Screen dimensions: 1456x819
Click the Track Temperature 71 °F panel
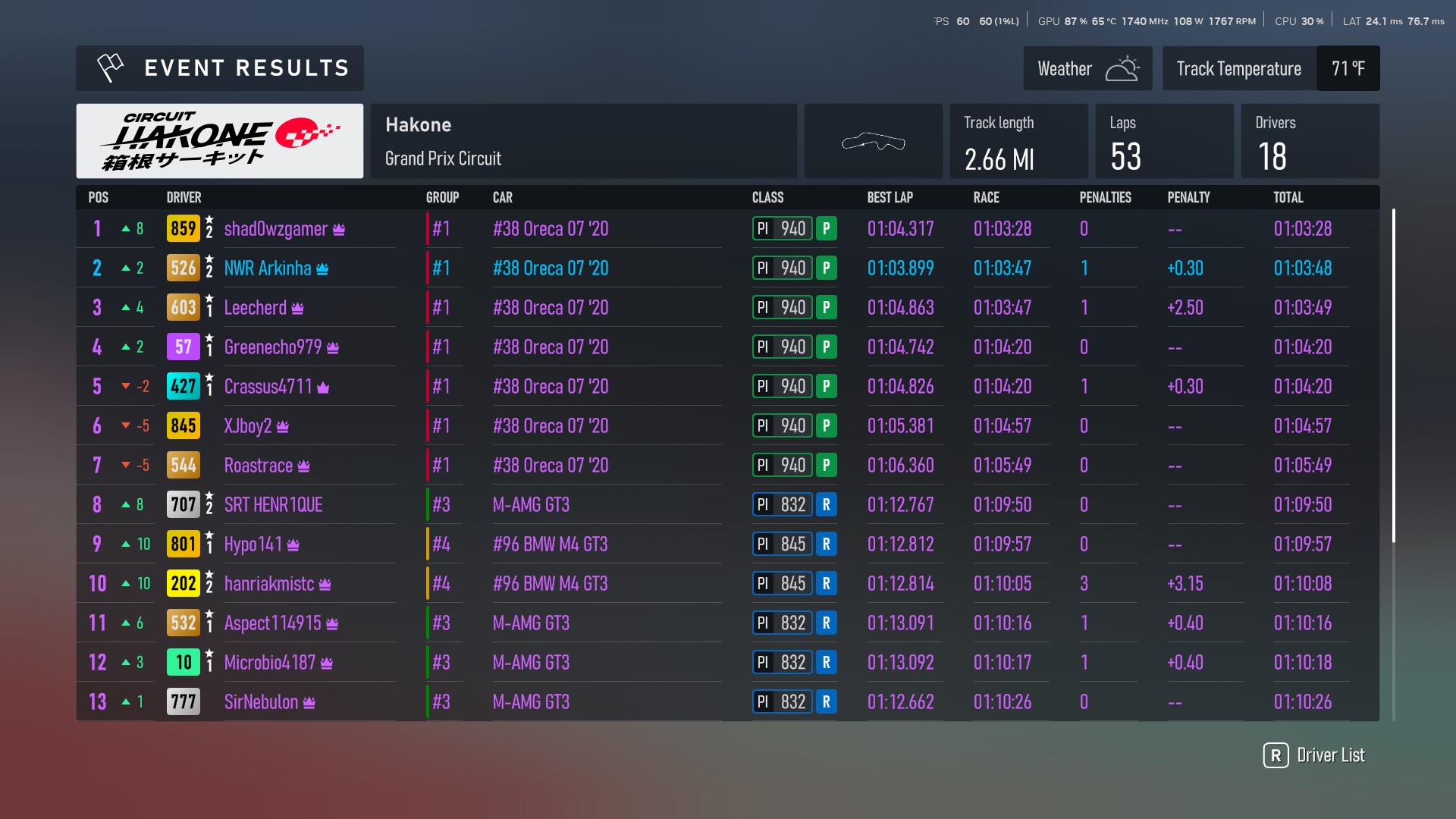[1270, 68]
